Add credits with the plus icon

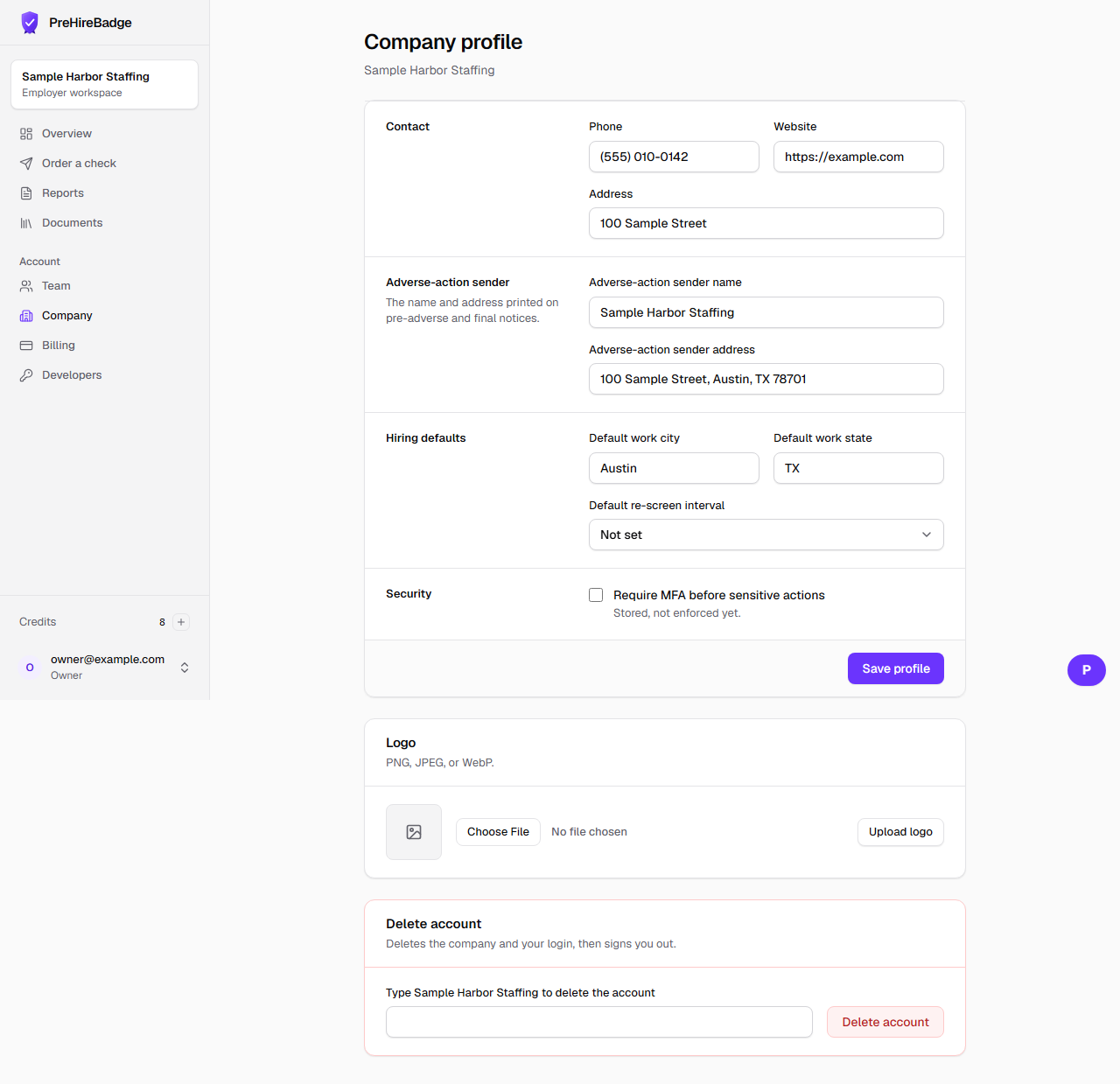coord(181,622)
